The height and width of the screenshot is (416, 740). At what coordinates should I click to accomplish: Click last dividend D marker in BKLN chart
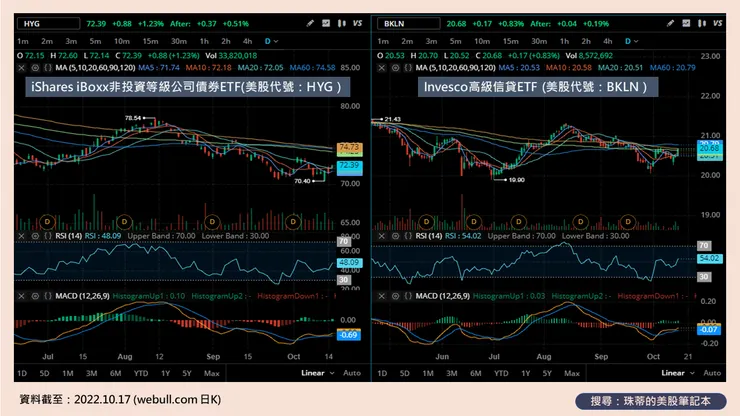coord(628,221)
